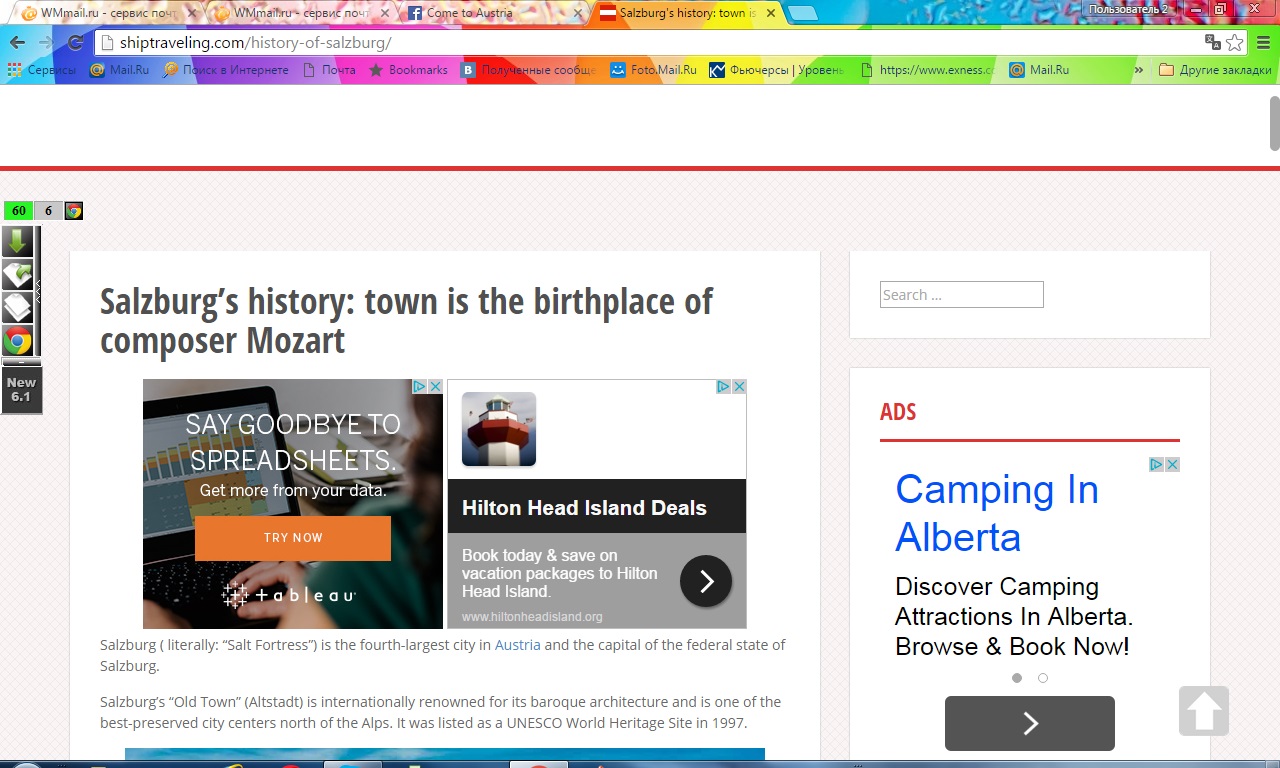Open the translate page icon in address bar
Image resolution: width=1280 pixels, height=768 pixels.
[x=1212, y=42]
